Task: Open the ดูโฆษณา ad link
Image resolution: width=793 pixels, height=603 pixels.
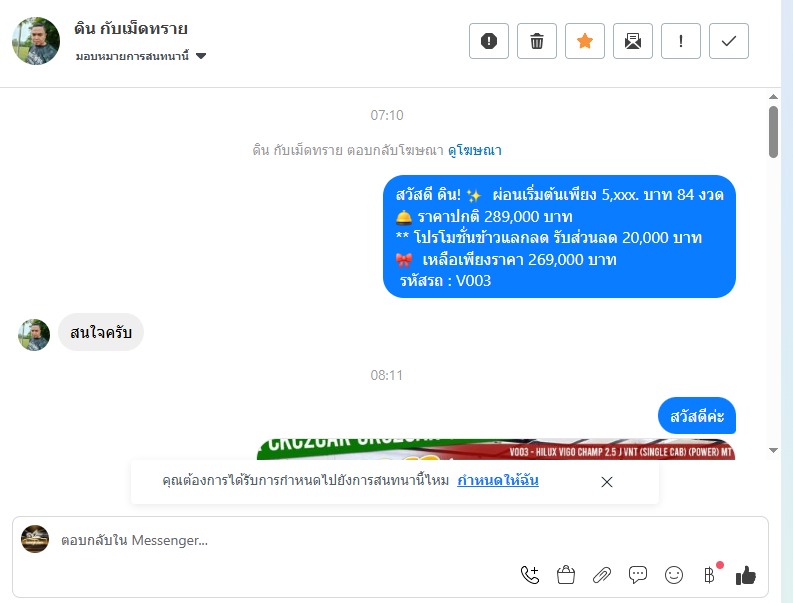Action: (x=474, y=150)
